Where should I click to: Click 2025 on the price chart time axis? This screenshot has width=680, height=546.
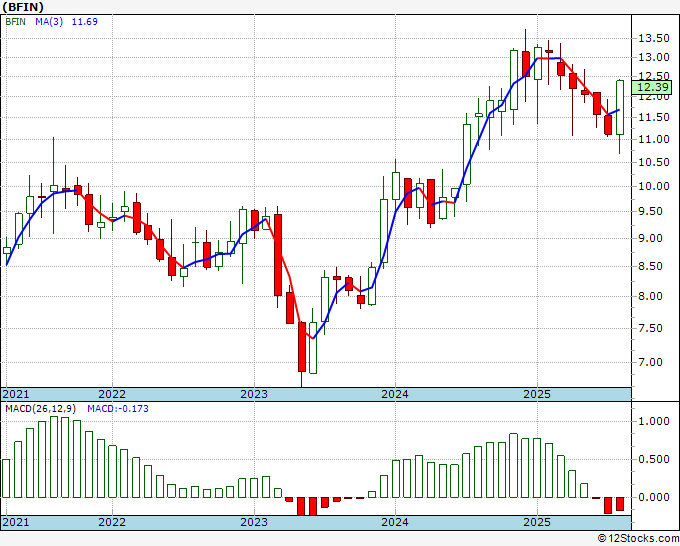click(x=537, y=394)
